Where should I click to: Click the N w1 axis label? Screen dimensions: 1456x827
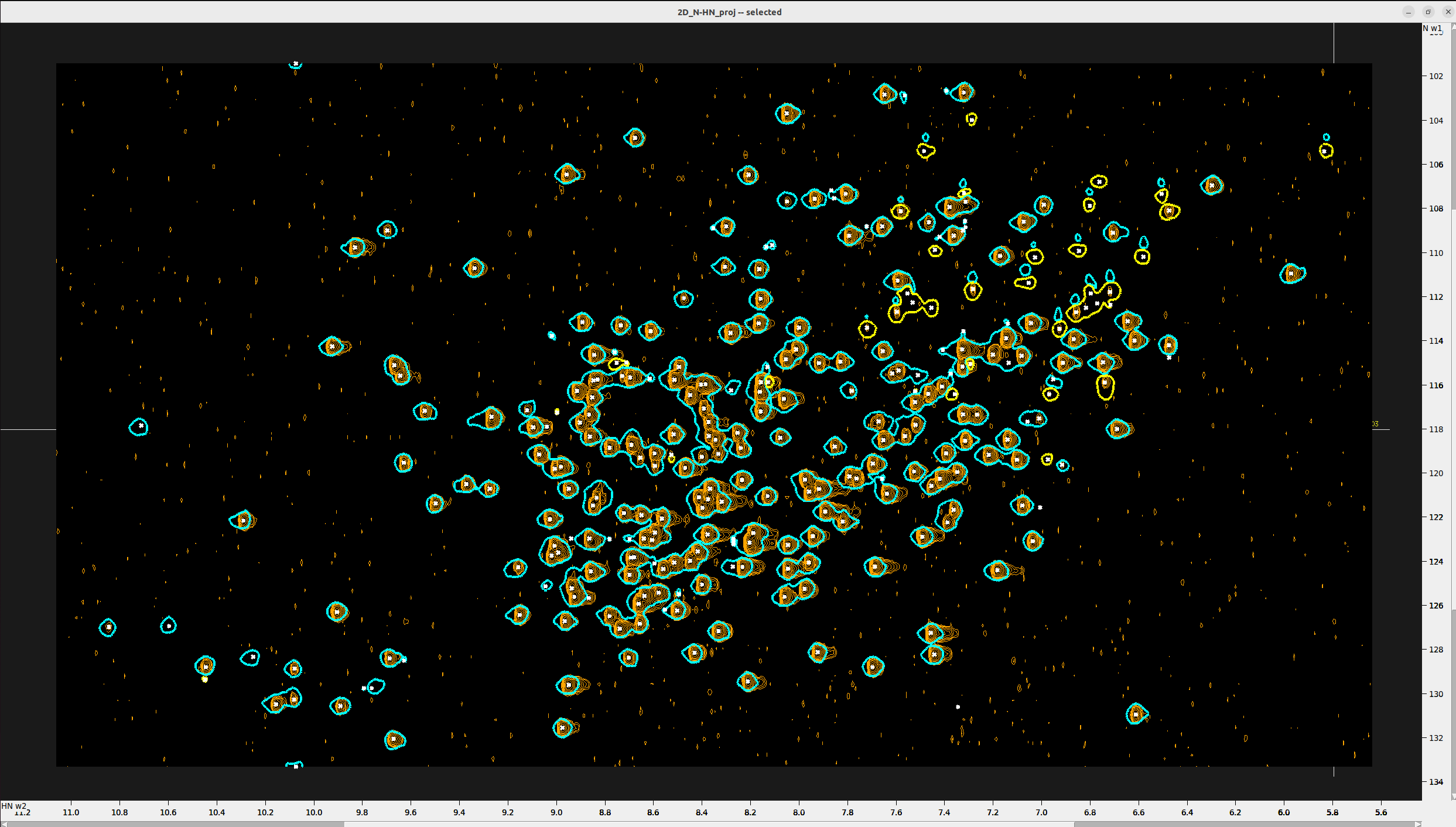point(1431,28)
